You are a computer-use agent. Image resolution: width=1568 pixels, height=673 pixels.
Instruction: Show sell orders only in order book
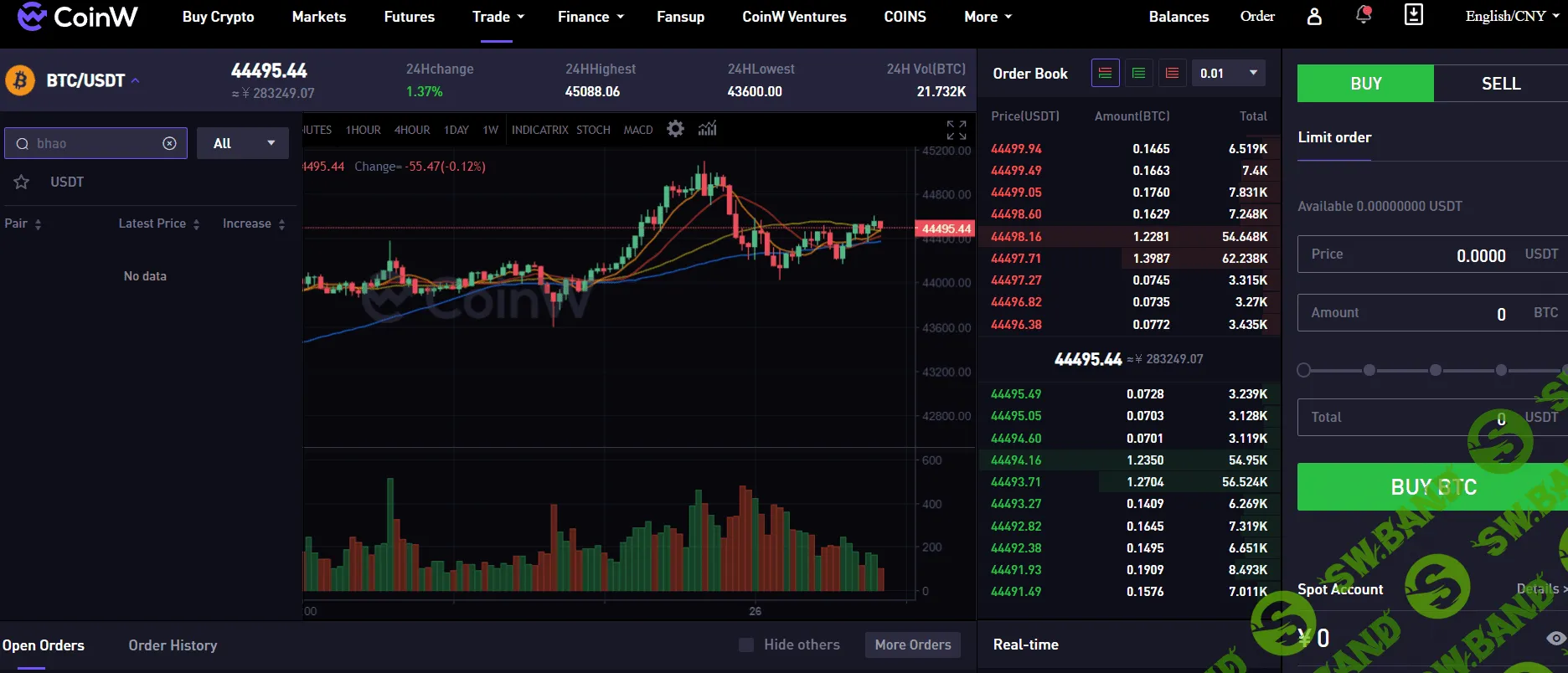coord(1172,74)
